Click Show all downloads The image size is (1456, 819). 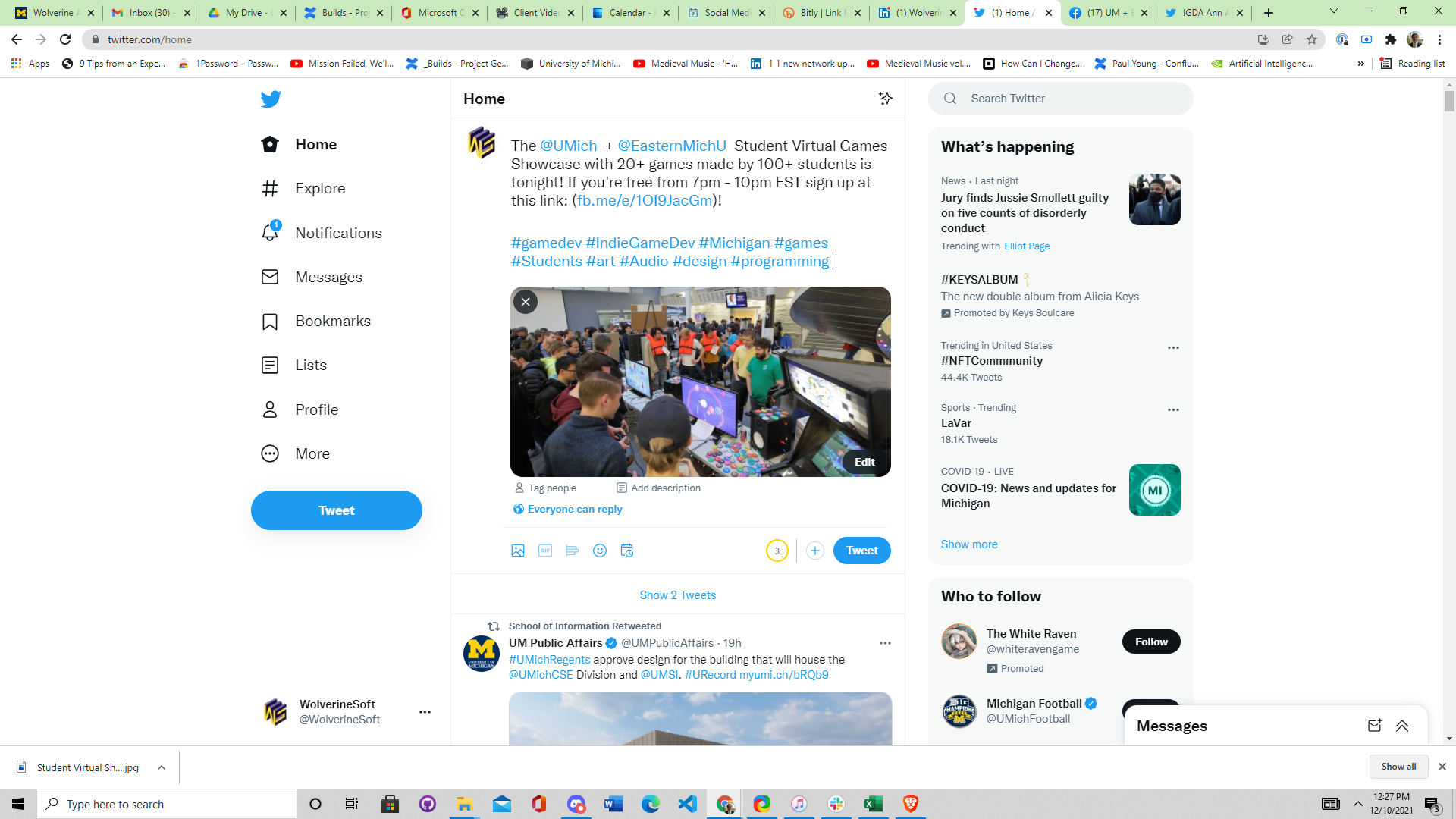click(x=1398, y=767)
